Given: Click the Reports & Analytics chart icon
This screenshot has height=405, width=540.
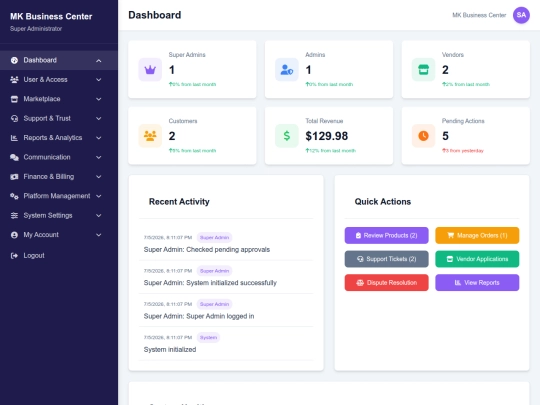Looking at the screenshot, I should point(14,138).
